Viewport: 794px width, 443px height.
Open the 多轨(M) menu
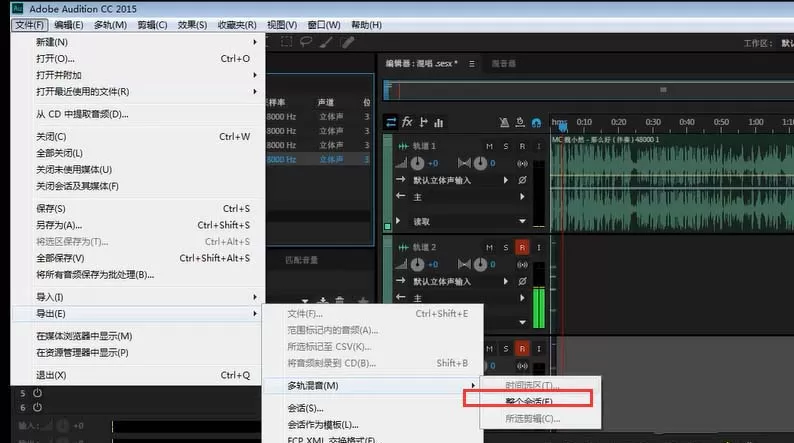[110, 25]
